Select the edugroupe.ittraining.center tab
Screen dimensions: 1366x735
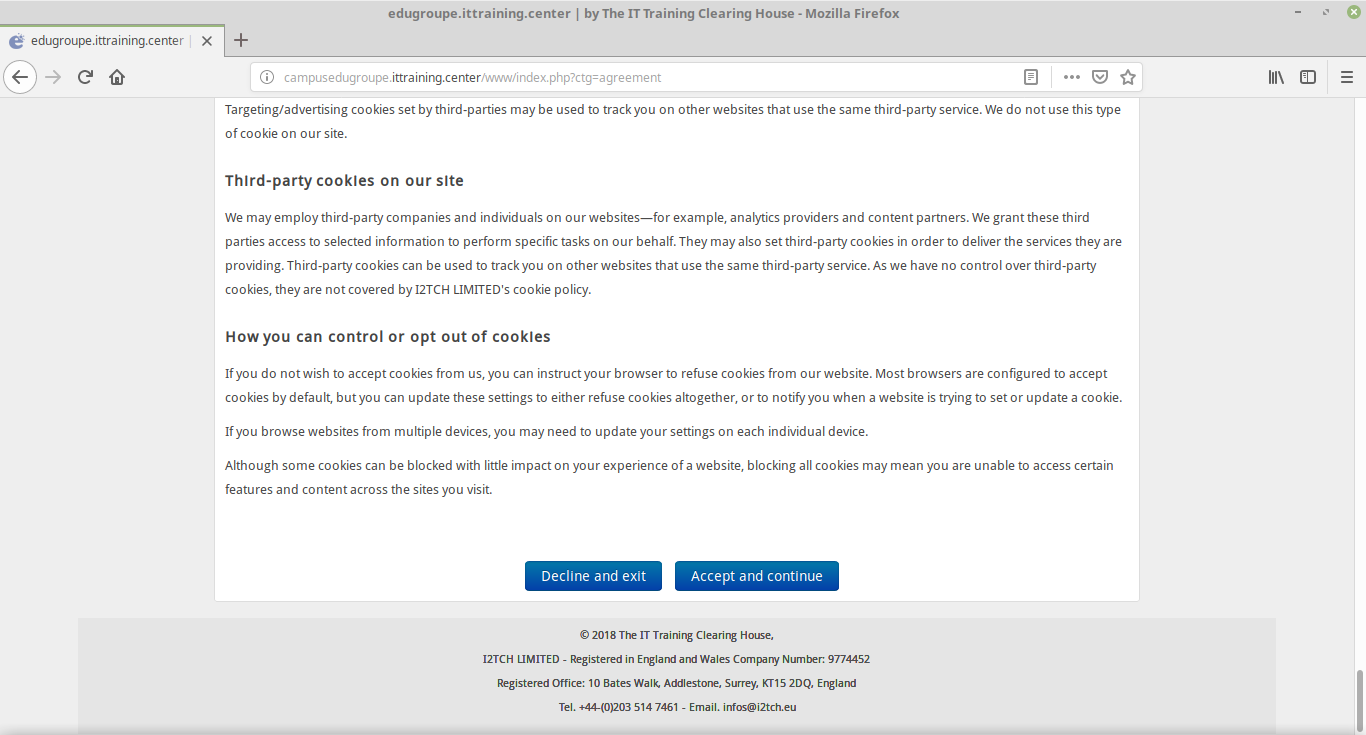pos(100,41)
